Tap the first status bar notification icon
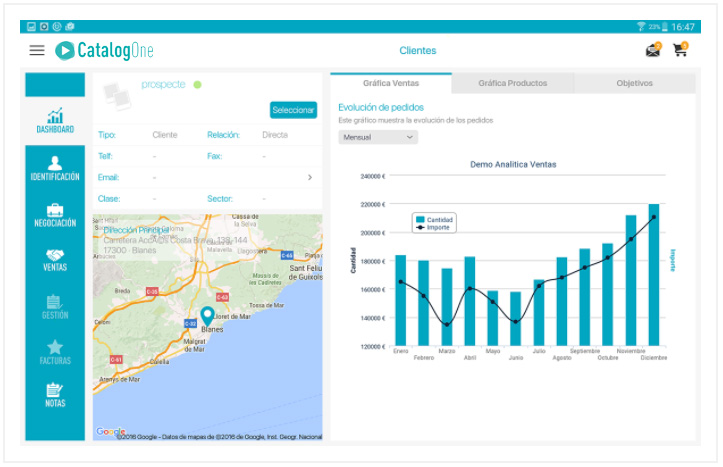This screenshot has height=467, width=723. [31, 27]
